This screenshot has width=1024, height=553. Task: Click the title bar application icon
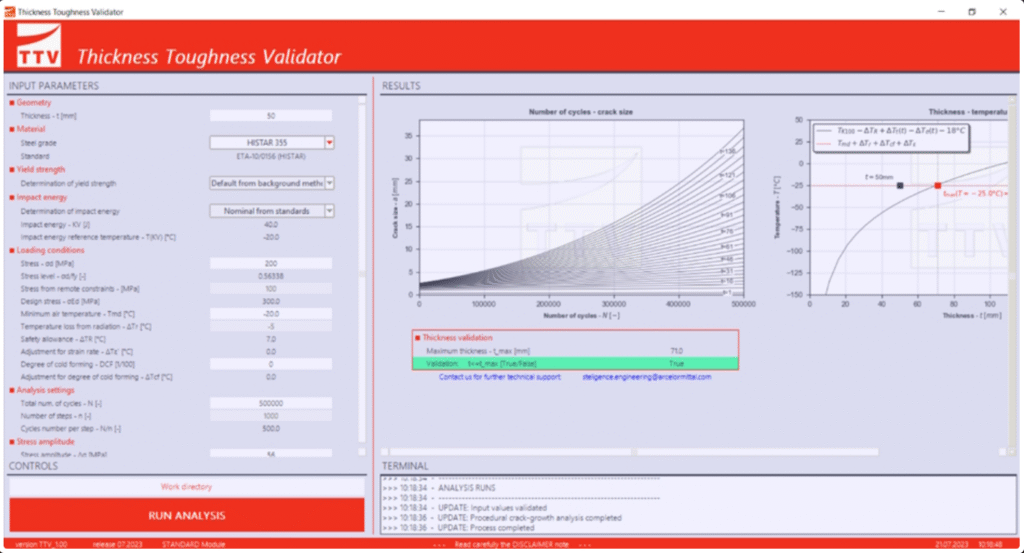(x=9, y=11)
